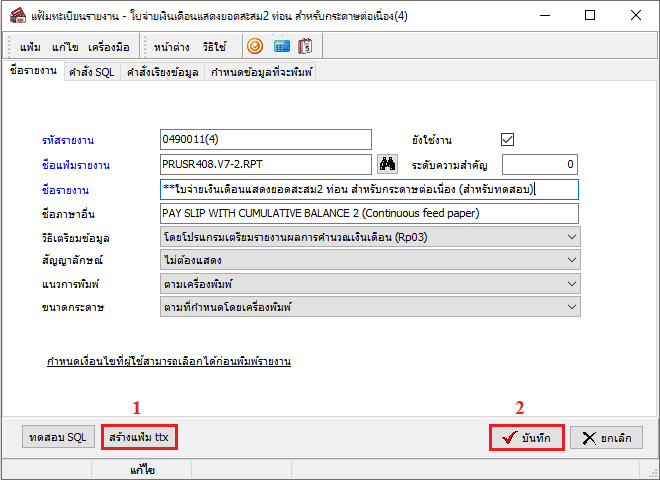
Task: Click the ยกเลิก cancel button
Action: (606, 438)
